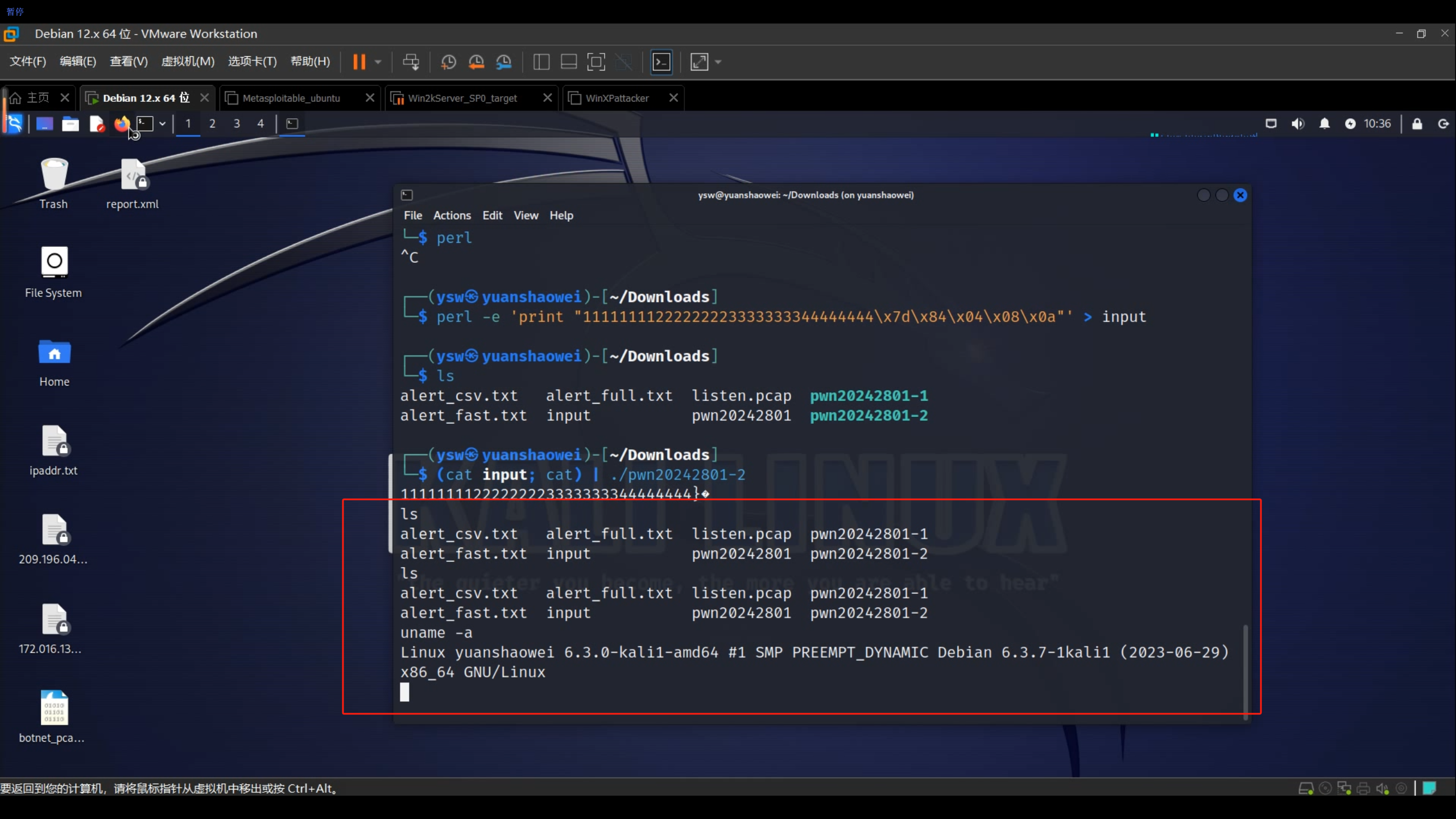Click the VMware pause VM button
Image resolution: width=1456 pixels, height=819 pixels.
(x=359, y=61)
